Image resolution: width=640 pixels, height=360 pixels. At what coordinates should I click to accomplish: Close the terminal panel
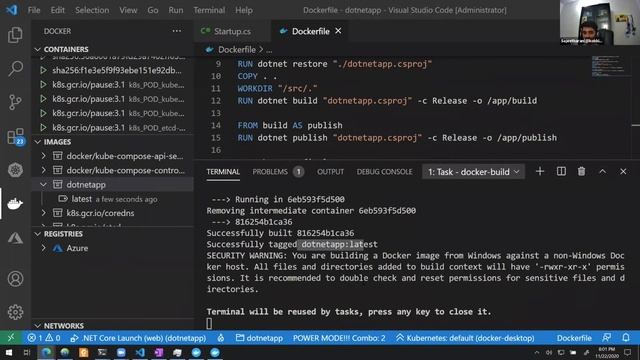[x=623, y=171]
